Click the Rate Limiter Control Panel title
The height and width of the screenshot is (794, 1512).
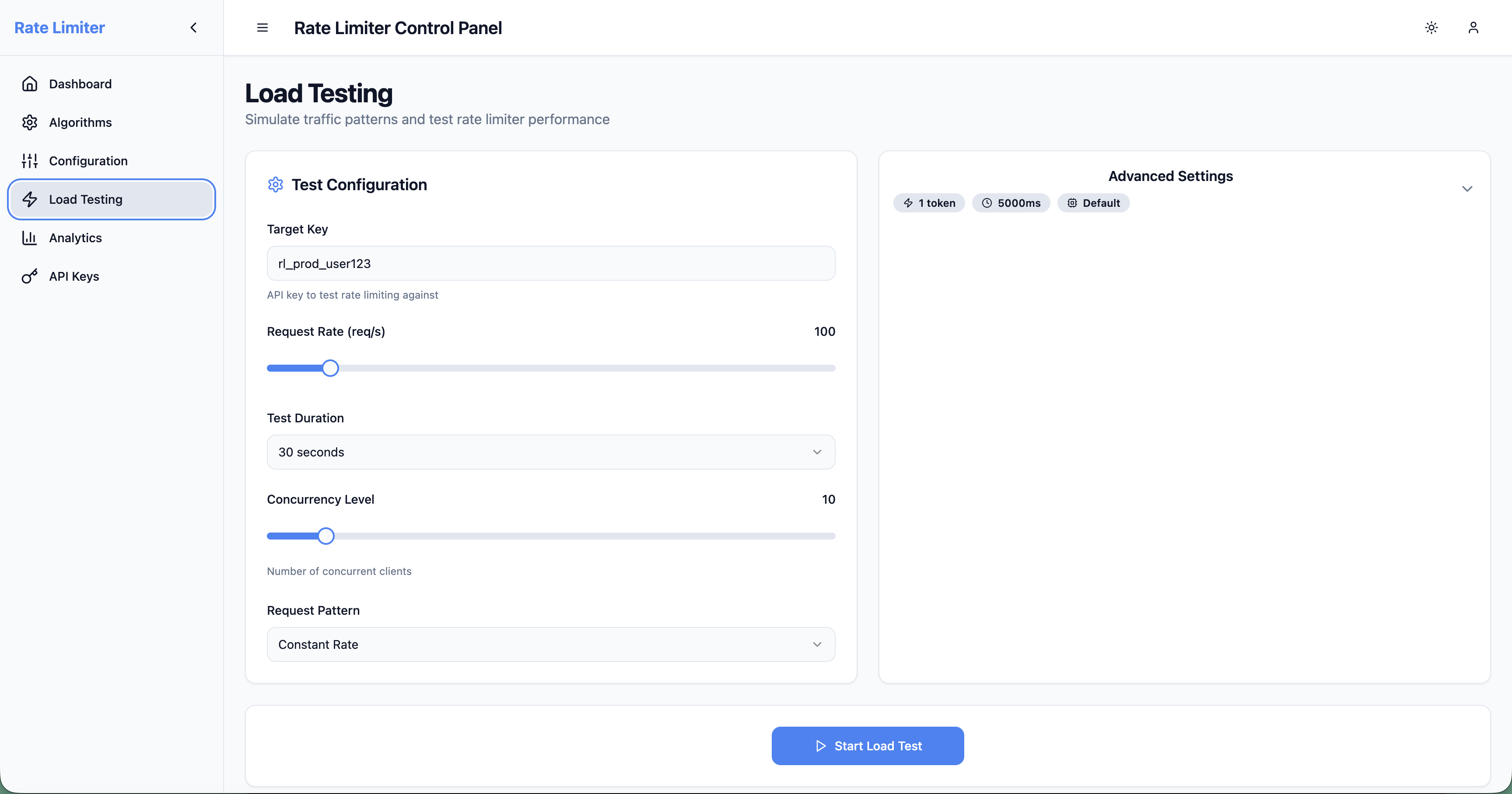pyautogui.click(x=398, y=28)
